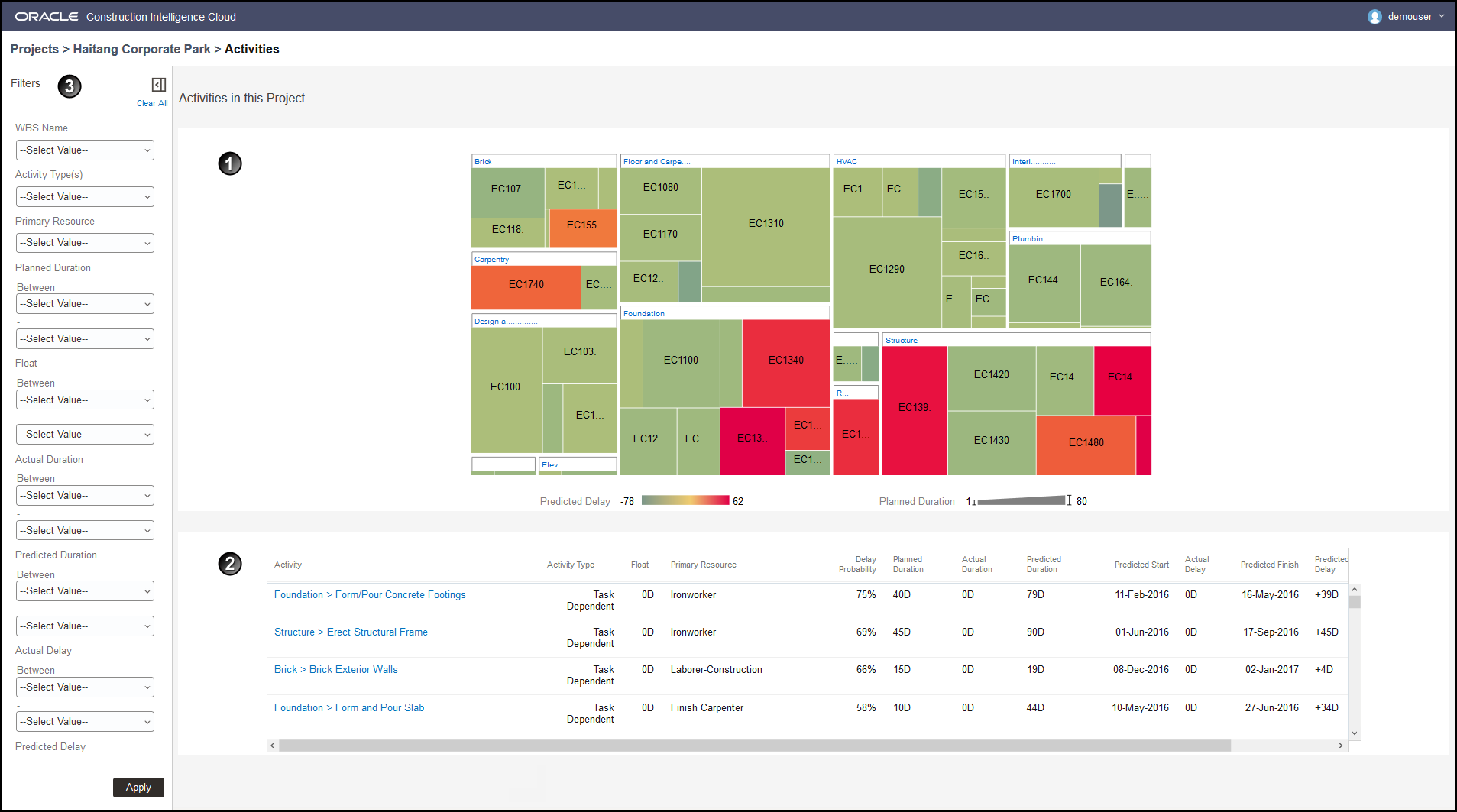This screenshot has height=812, width=1457.
Task: Click the Clear All link
Action: (x=151, y=102)
